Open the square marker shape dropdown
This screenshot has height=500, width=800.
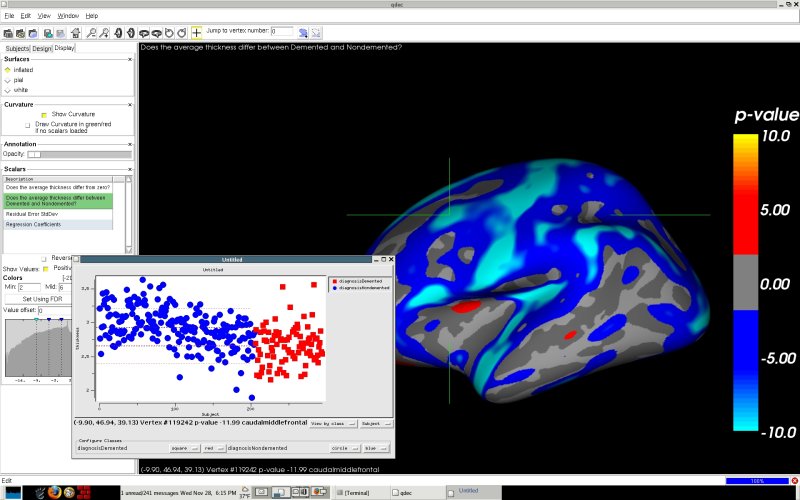point(185,449)
